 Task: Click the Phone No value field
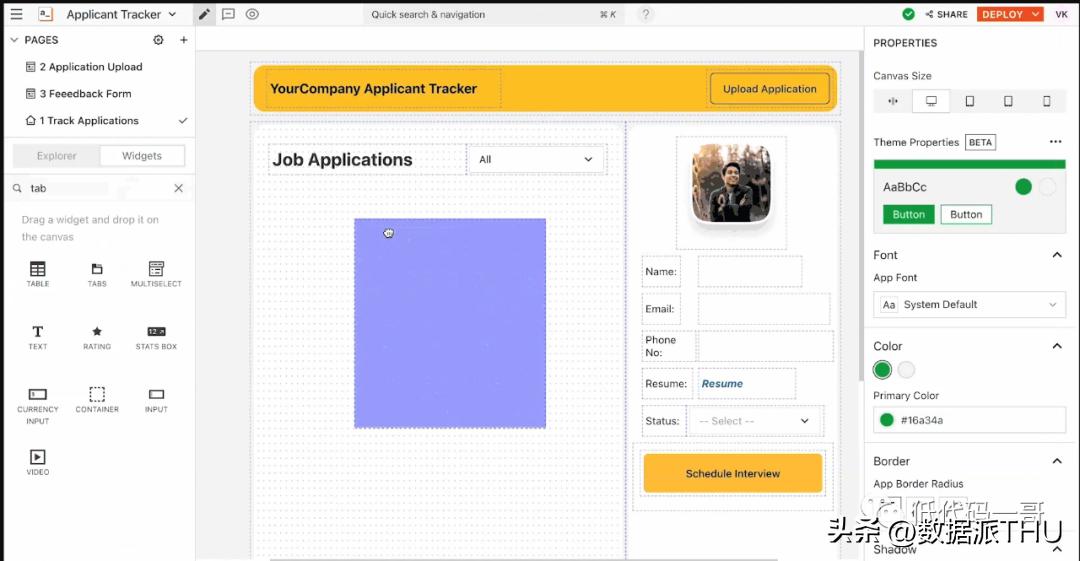click(x=765, y=346)
